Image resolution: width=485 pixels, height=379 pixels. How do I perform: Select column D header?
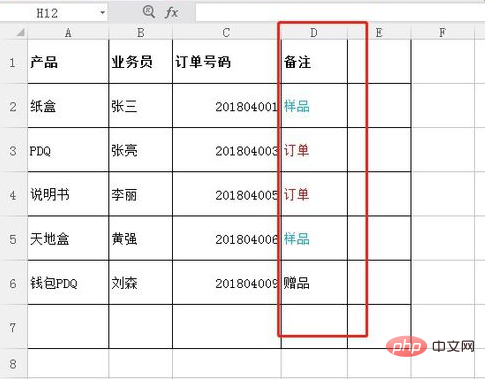[314, 33]
